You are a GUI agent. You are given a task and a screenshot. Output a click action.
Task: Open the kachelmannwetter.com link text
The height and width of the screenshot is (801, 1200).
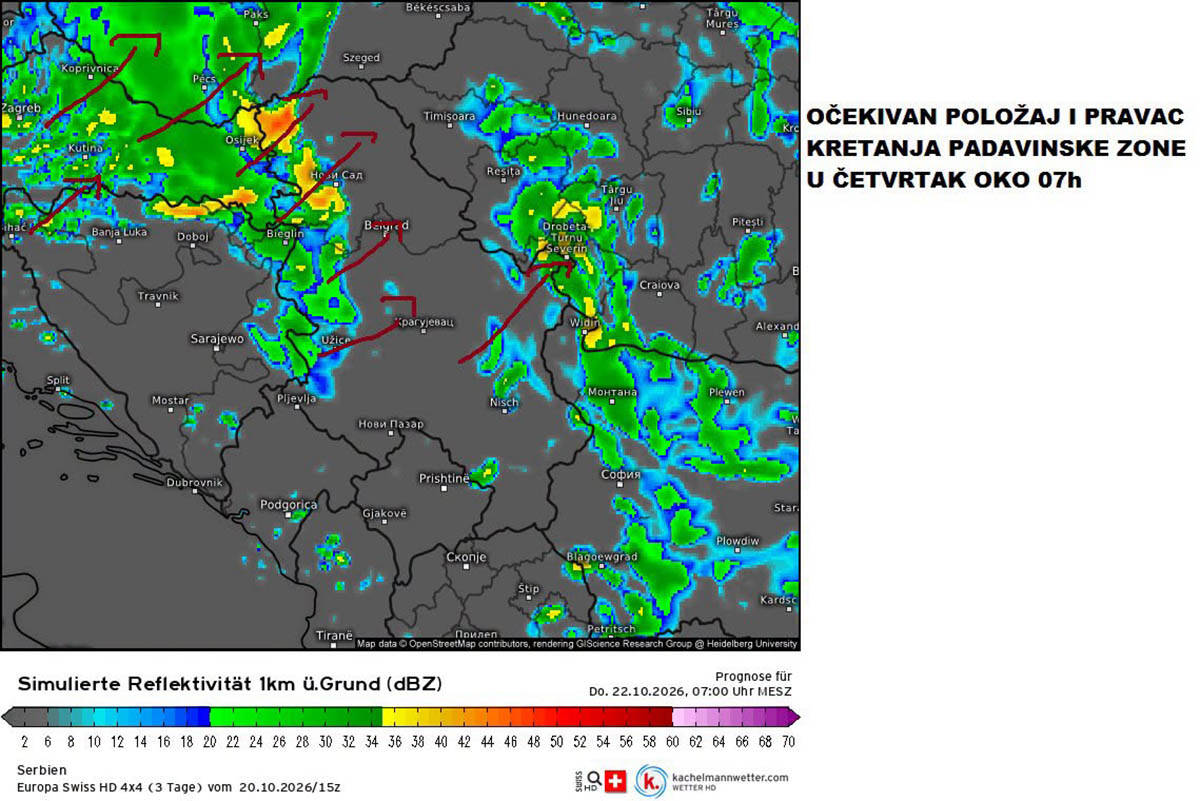pyautogui.click(x=730, y=777)
